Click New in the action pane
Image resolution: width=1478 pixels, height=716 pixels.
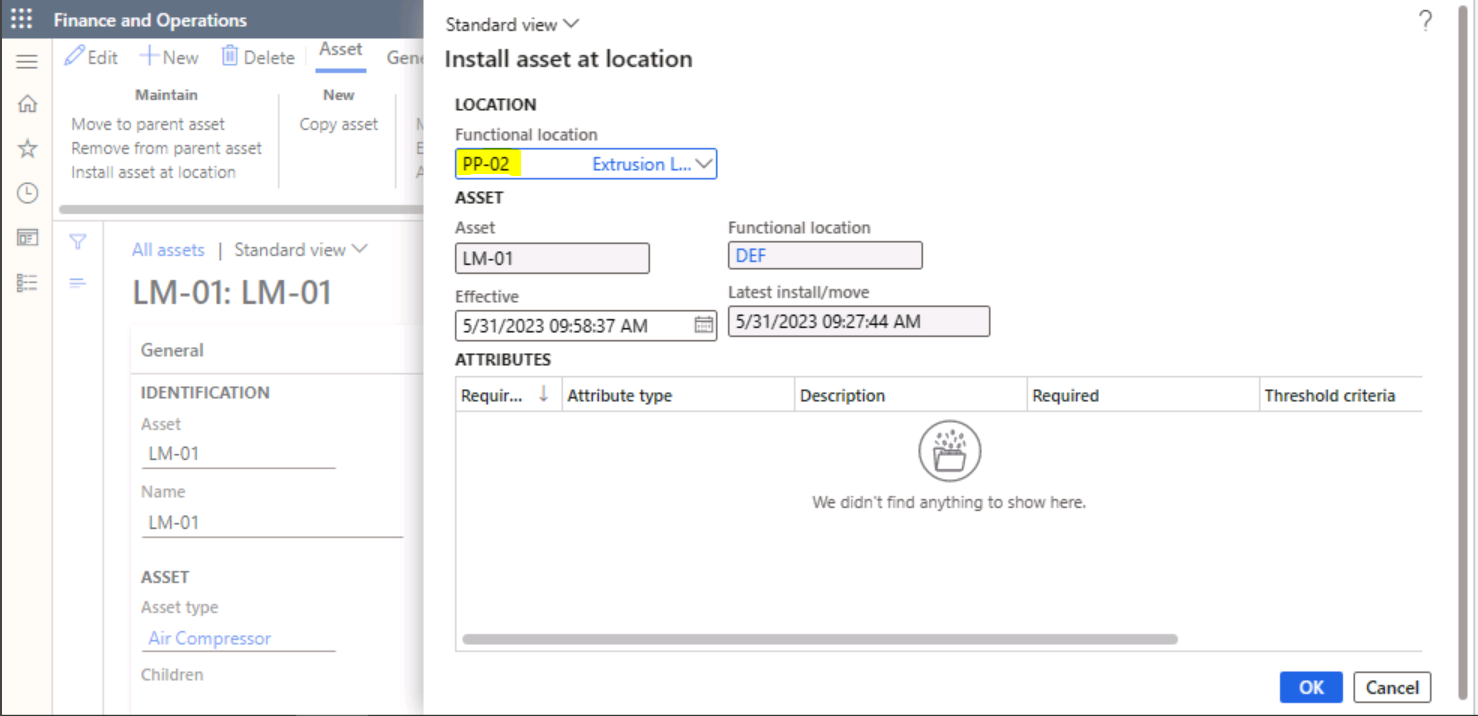click(169, 57)
